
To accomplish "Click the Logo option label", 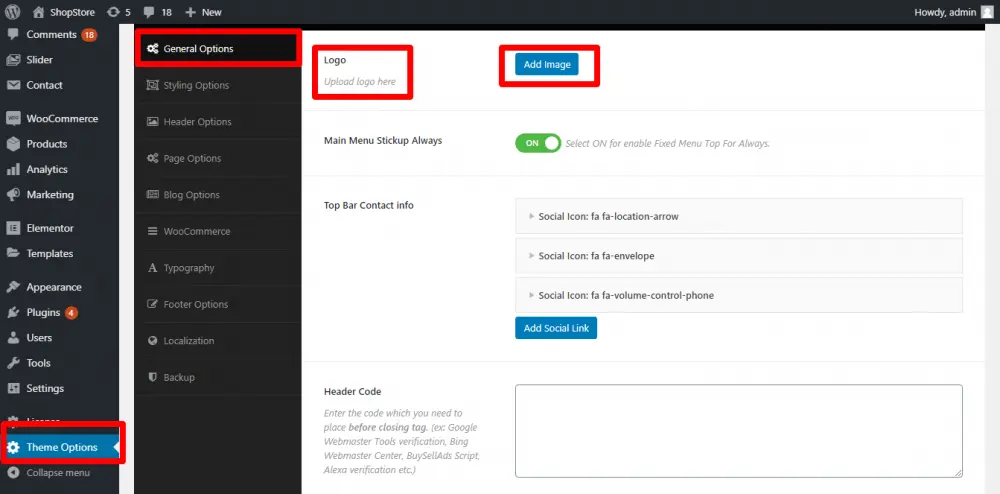I will (x=335, y=60).
